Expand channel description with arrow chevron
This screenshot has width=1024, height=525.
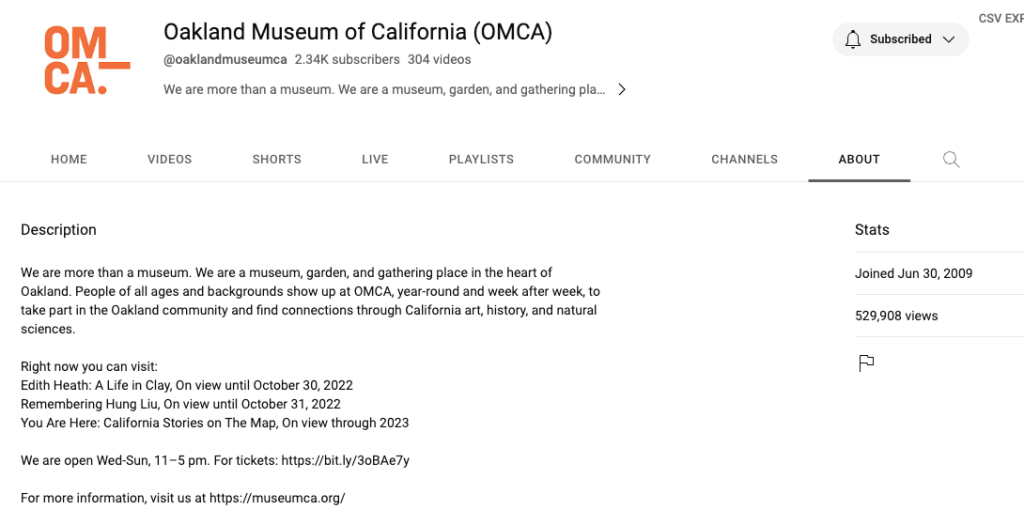[x=622, y=89]
